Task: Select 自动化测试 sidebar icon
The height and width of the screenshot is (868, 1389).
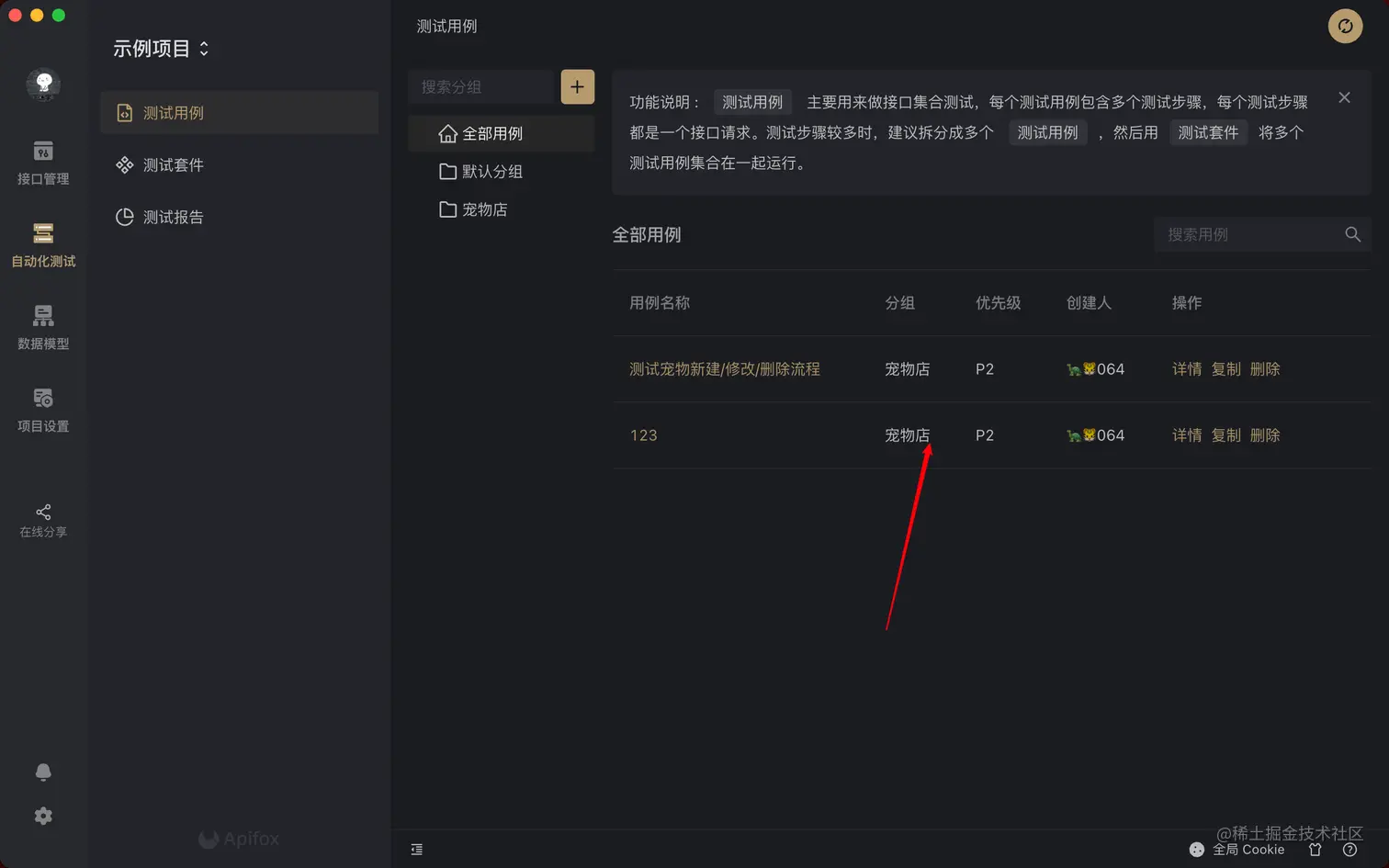Action: pyautogui.click(x=43, y=245)
